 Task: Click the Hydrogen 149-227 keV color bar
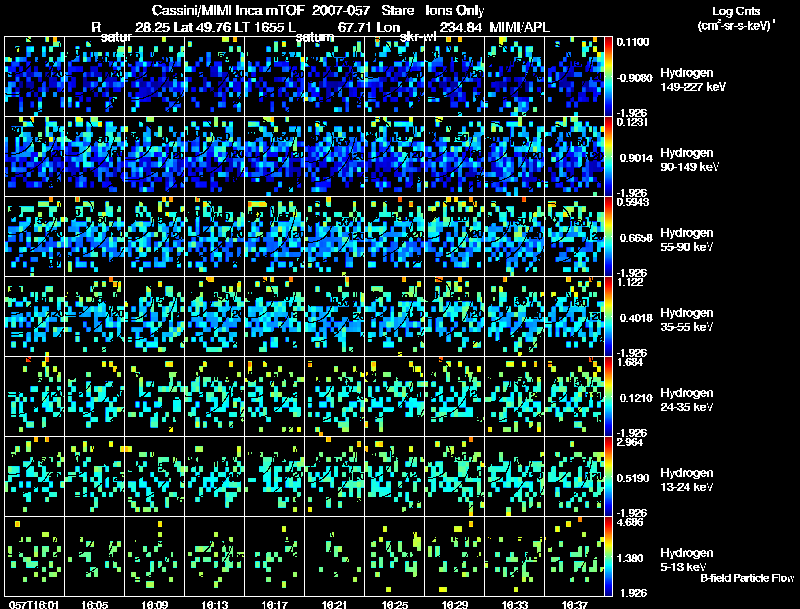click(x=608, y=77)
